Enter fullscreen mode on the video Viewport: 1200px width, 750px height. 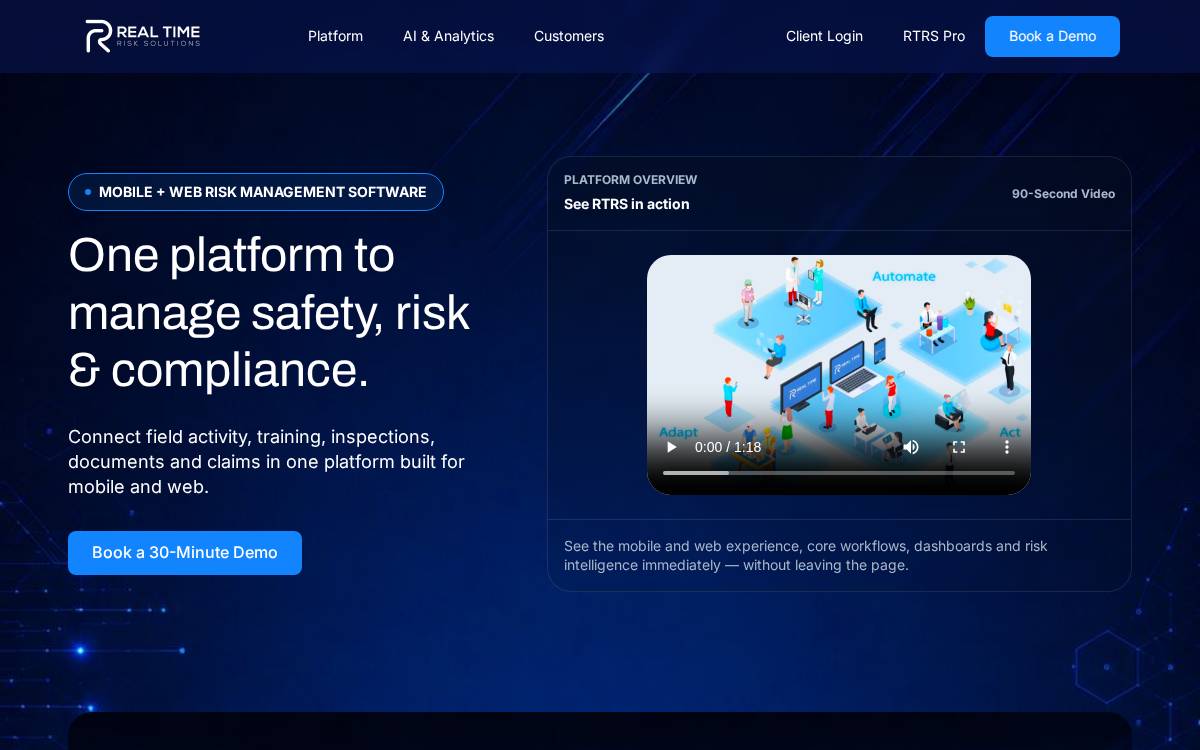coord(959,447)
